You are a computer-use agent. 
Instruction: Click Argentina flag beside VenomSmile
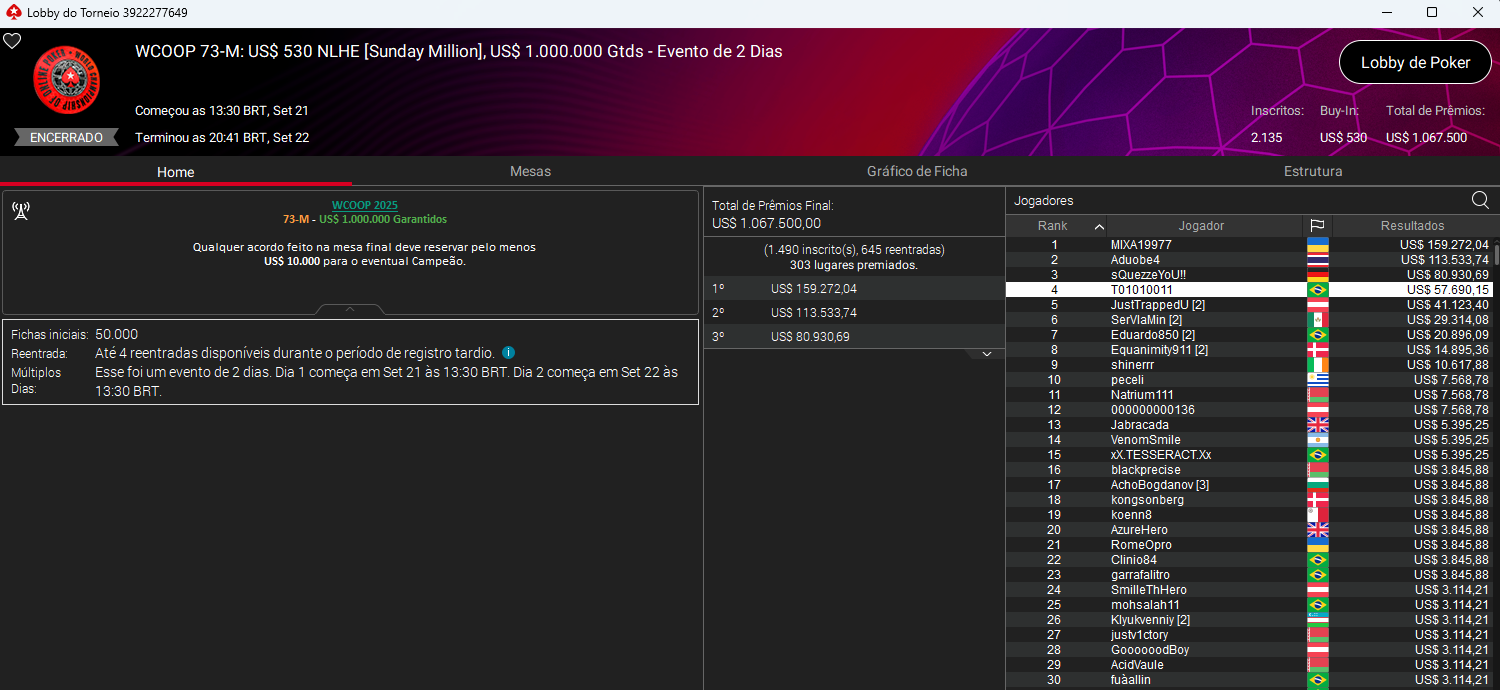(x=1317, y=440)
